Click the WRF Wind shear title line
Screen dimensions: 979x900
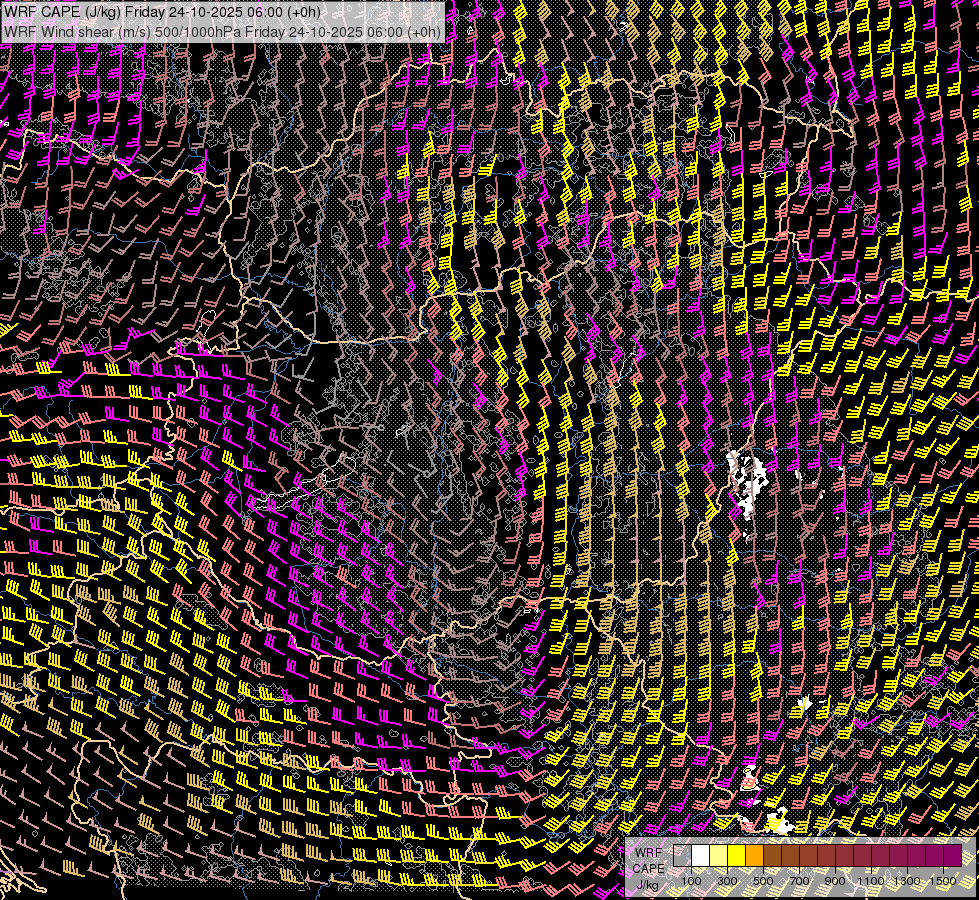click(x=222, y=32)
